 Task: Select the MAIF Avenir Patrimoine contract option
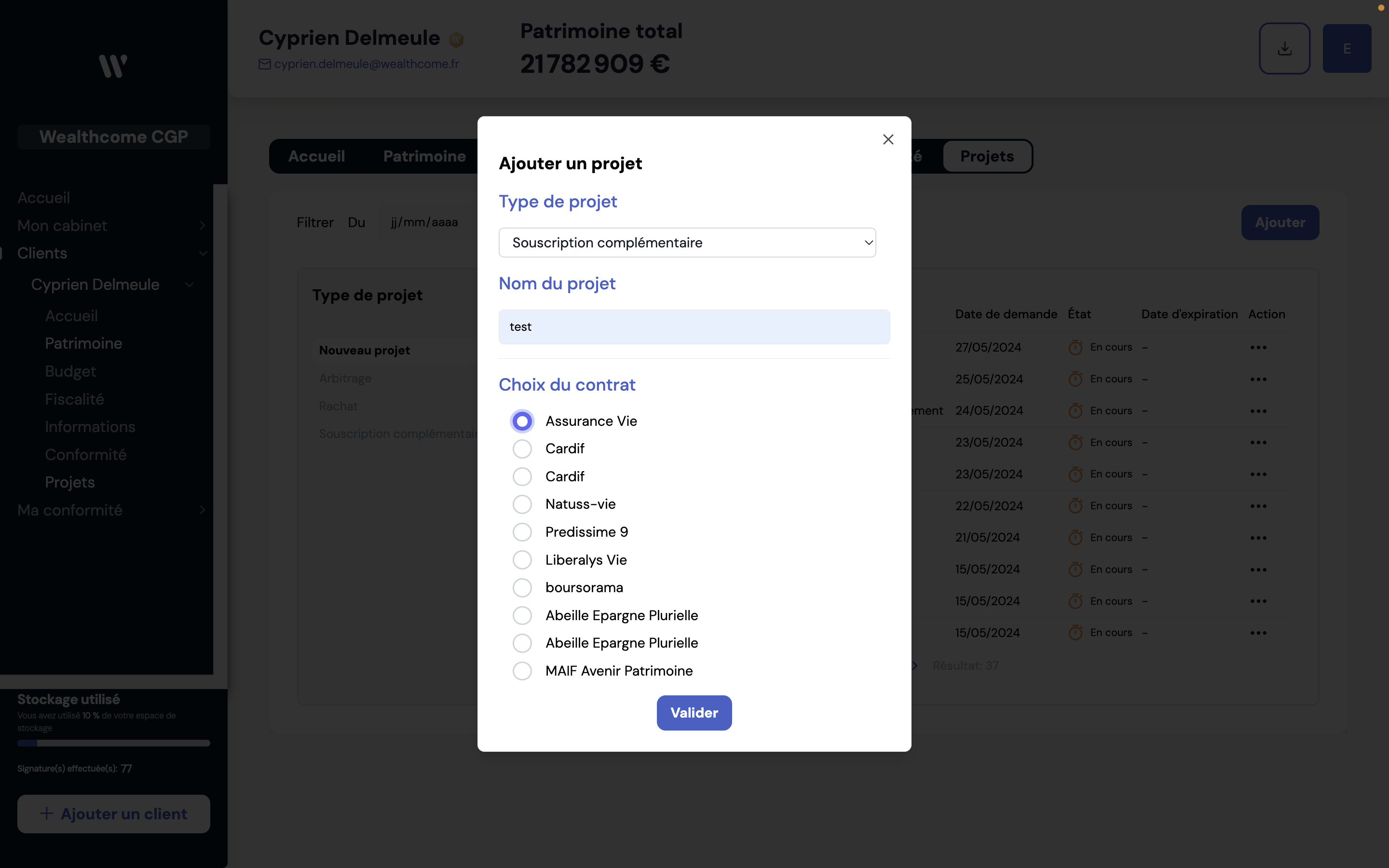(522, 670)
